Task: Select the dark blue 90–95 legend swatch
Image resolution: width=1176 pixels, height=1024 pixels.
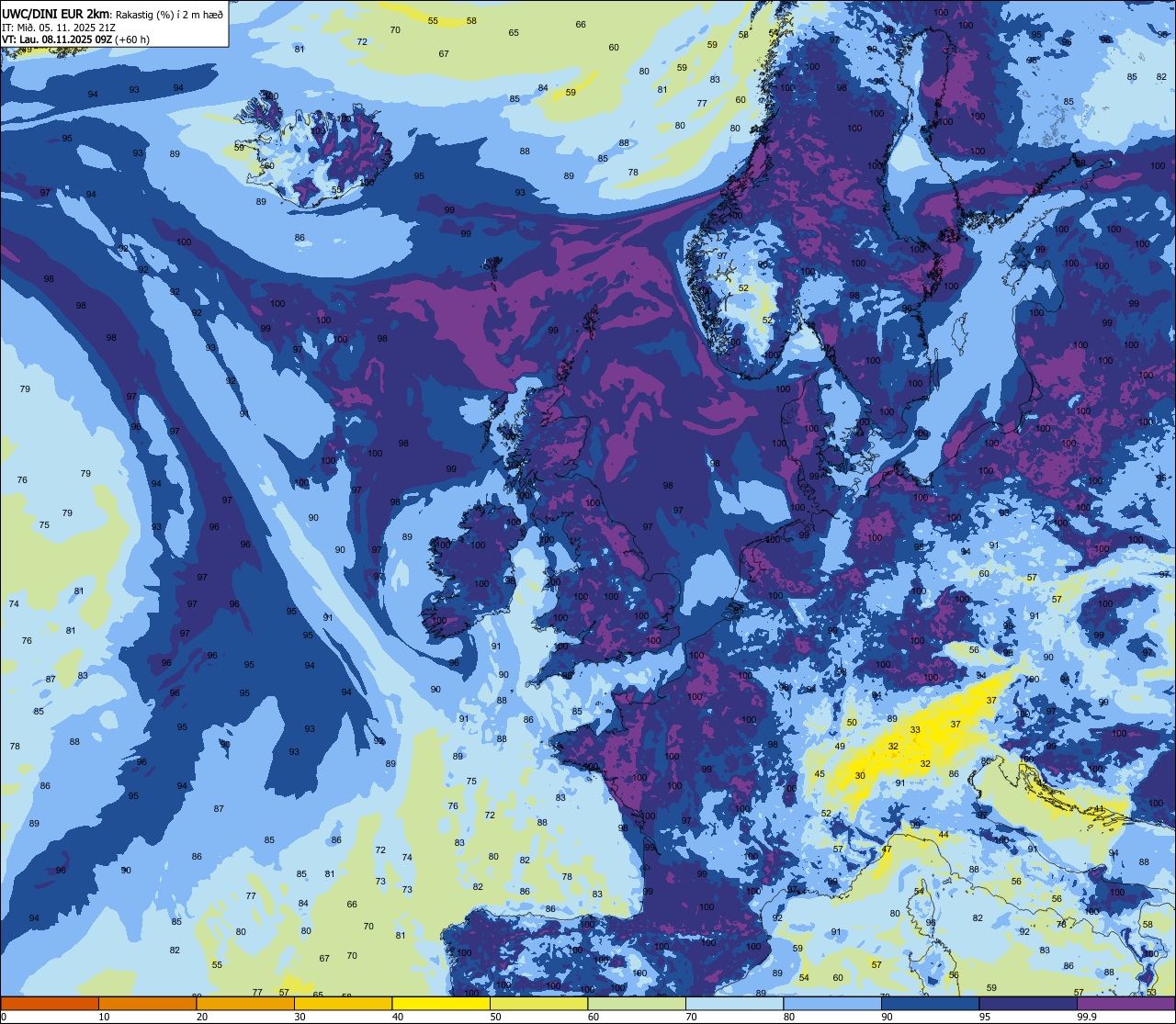Action: coord(931,1003)
